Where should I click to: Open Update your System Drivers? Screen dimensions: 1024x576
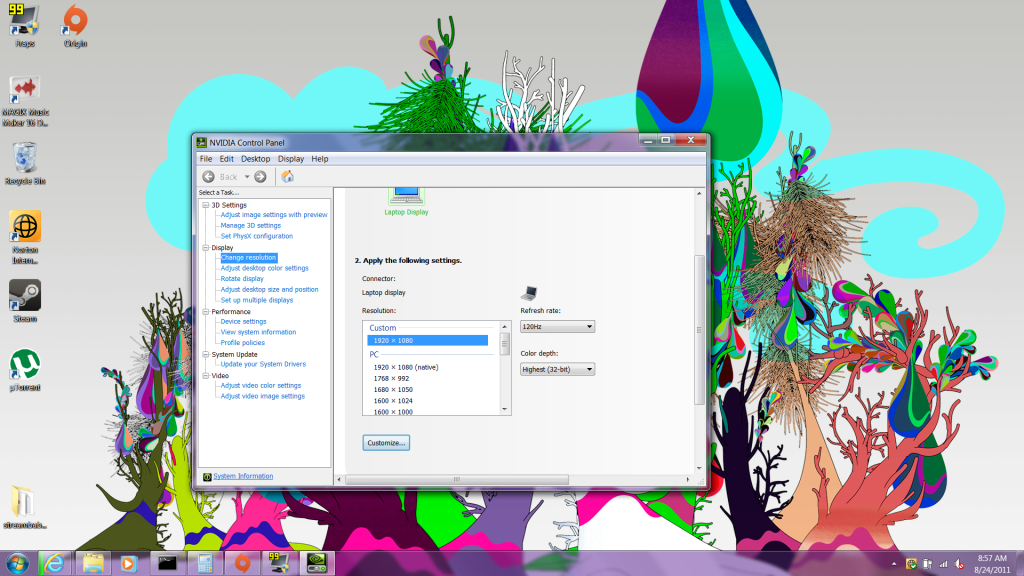(x=263, y=364)
